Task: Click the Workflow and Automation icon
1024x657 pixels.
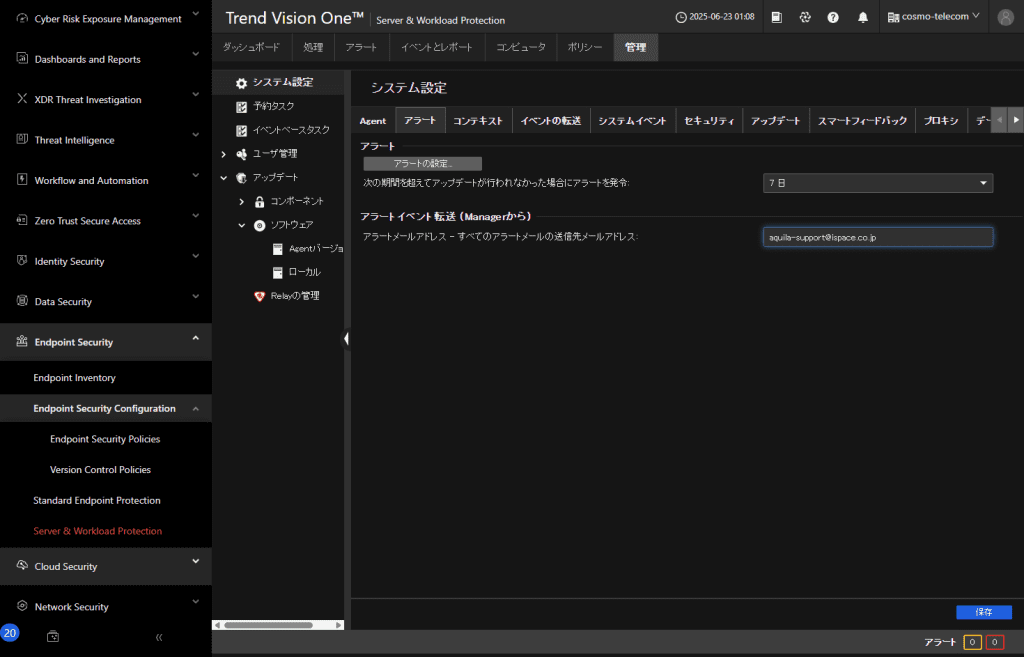Action: tap(22, 180)
